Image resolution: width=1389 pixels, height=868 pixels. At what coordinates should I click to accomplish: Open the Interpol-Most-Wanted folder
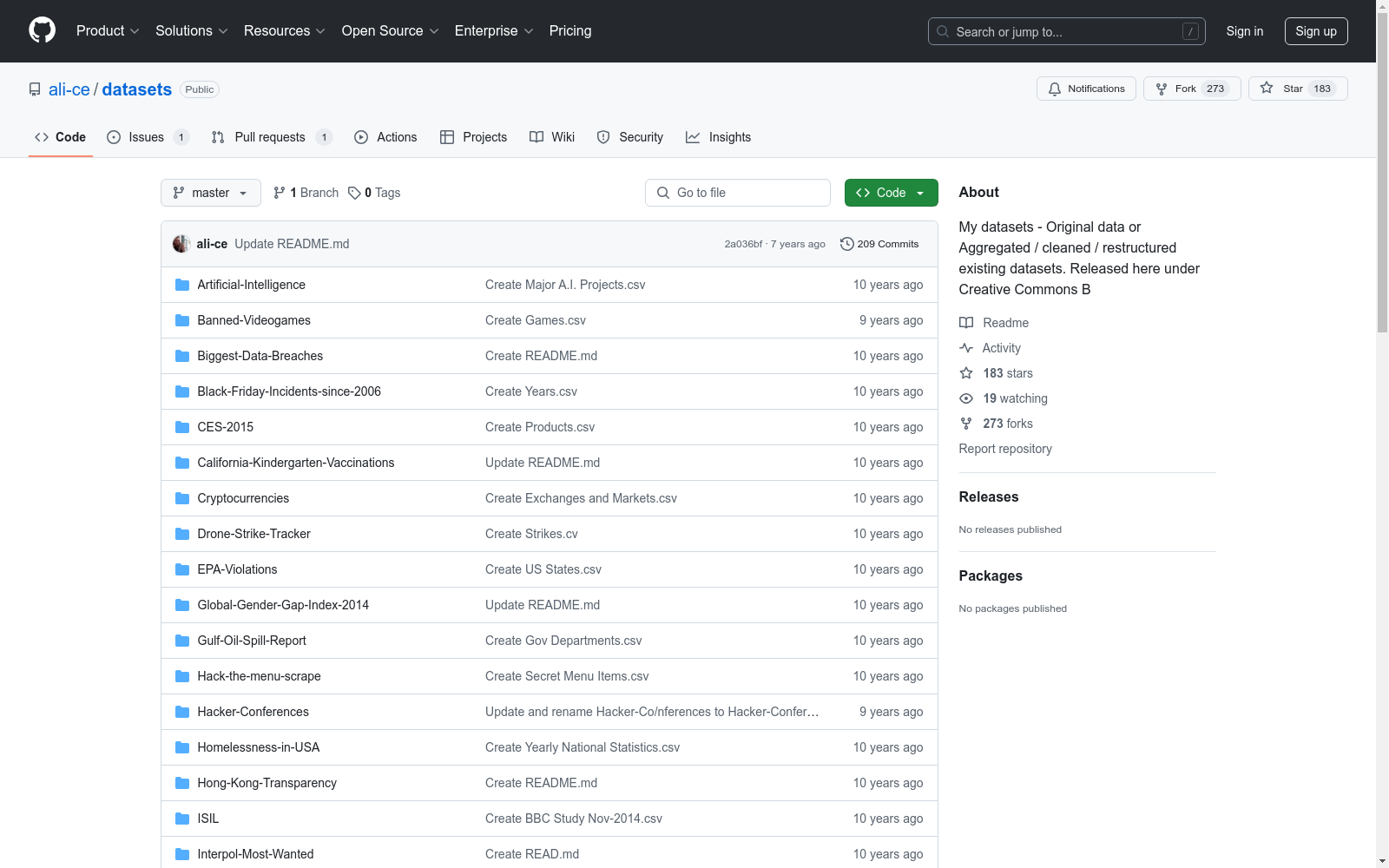tap(255, 854)
